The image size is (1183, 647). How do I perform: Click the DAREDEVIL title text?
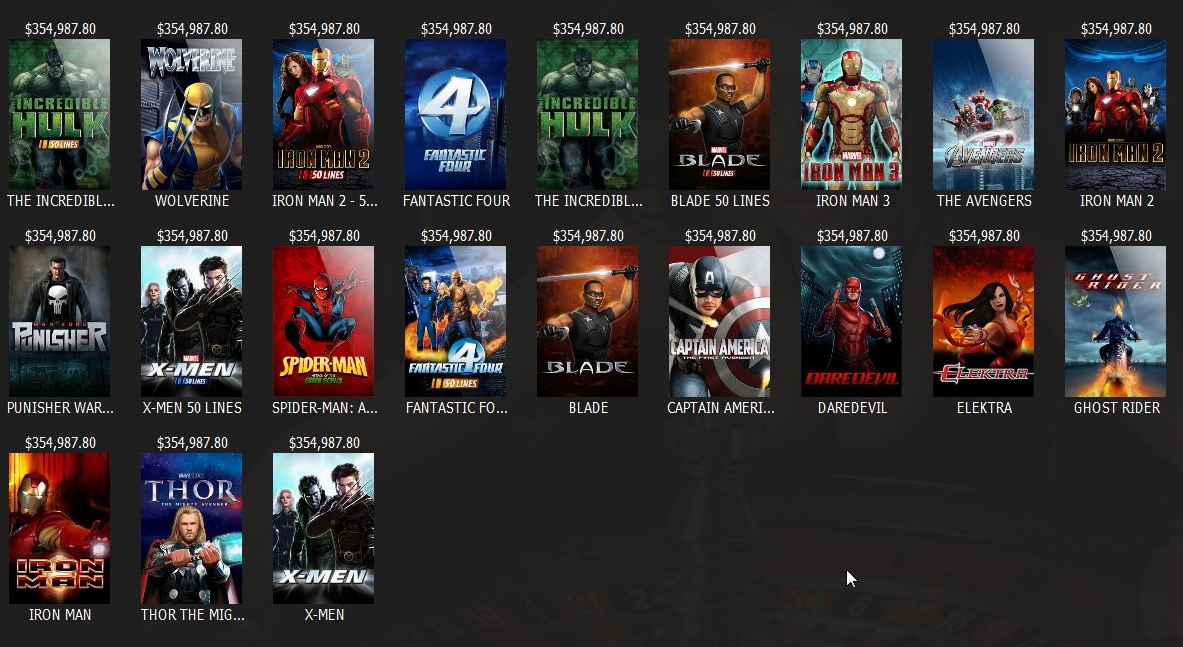pyautogui.click(x=853, y=407)
